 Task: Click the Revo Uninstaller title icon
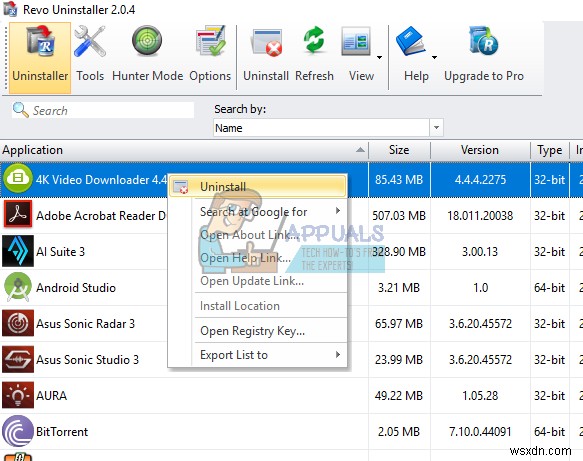pos(10,9)
